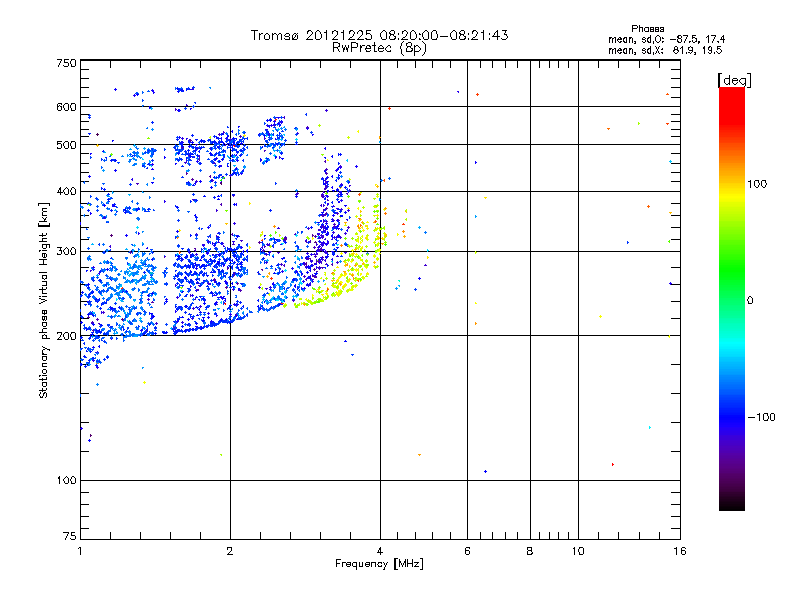800x600 pixels.
Task: Click the black bottom of the phase colorbar
Action: [732, 503]
